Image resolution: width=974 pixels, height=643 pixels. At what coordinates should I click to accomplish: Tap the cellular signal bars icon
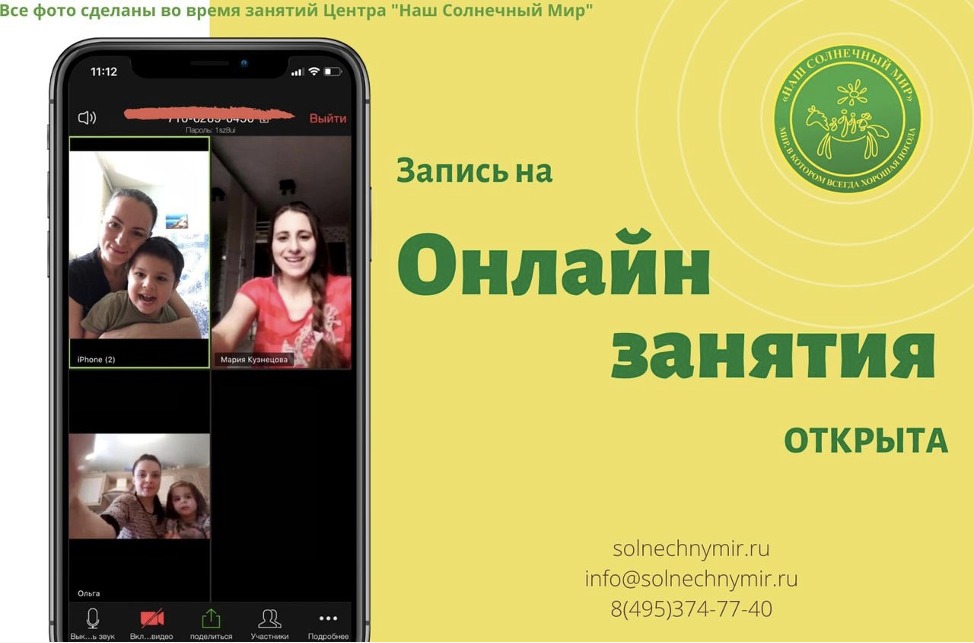pos(297,74)
